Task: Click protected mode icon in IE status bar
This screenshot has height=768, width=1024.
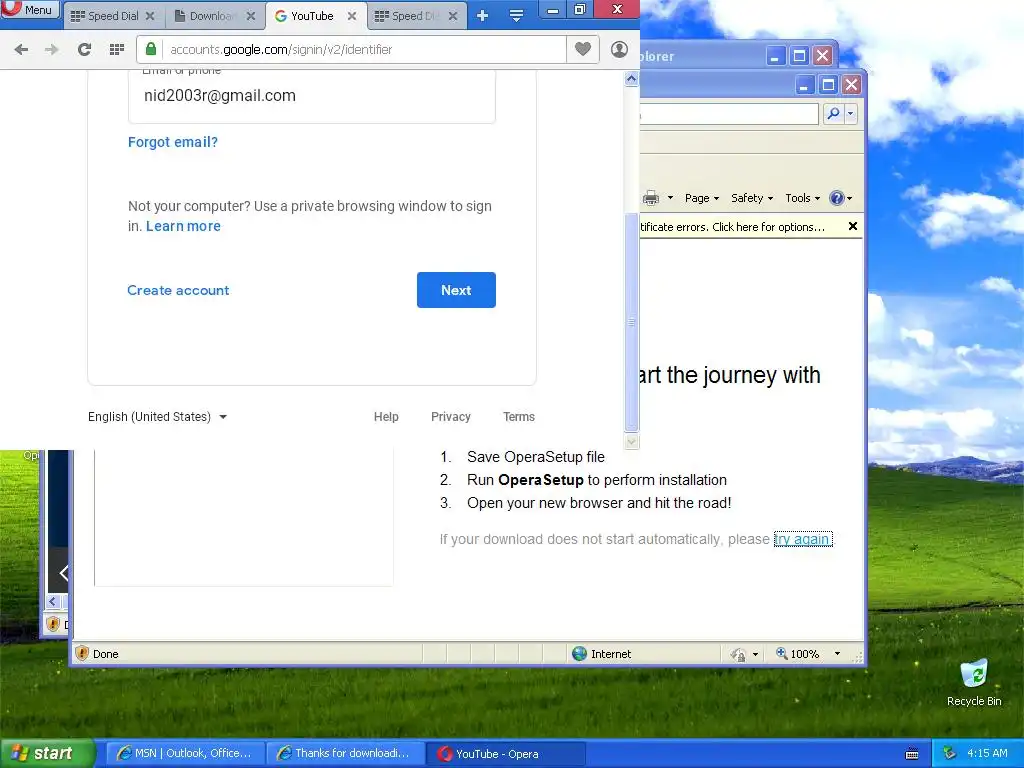Action: (738, 654)
